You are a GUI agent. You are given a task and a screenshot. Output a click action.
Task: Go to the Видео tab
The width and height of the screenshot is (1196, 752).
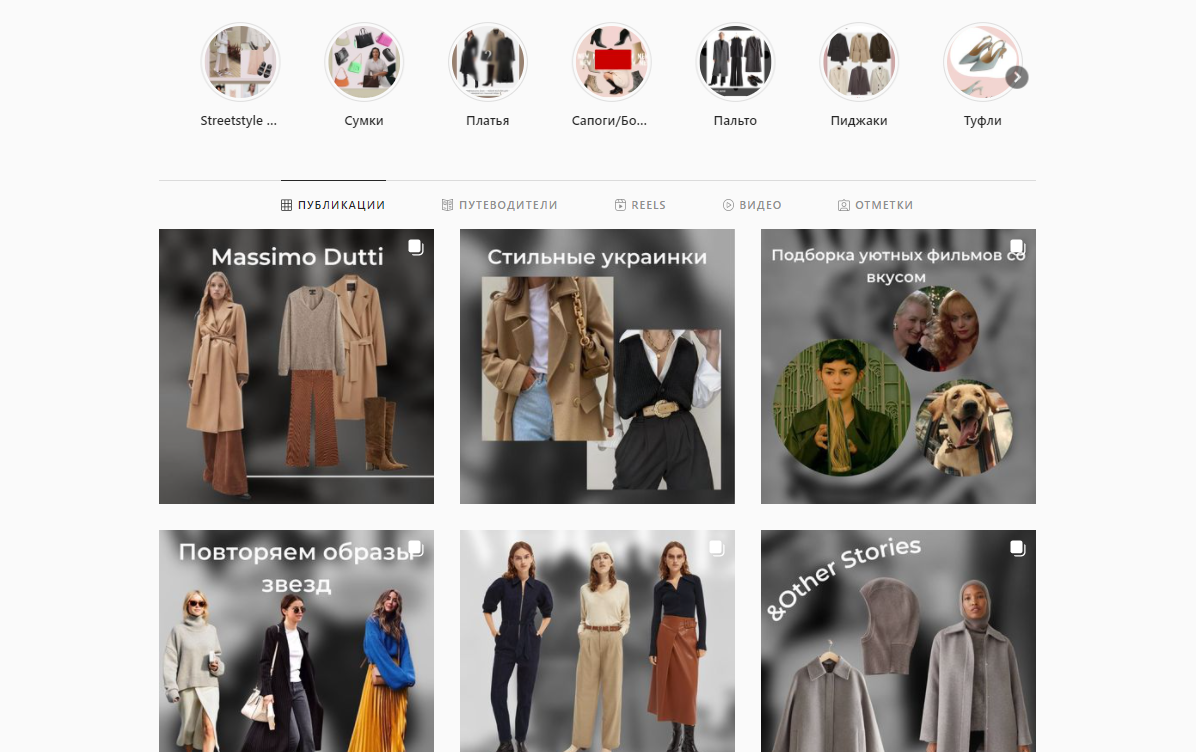click(752, 205)
